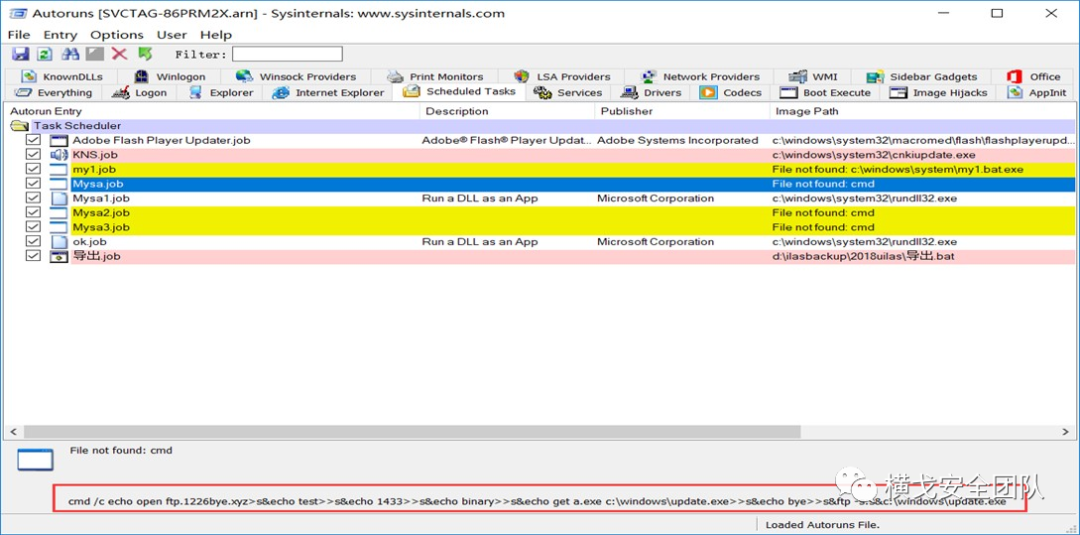The width and height of the screenshot is (1080, 535).
Task: Switch to the Services tab
Action: pyautogui.click(x=569, y=92)
